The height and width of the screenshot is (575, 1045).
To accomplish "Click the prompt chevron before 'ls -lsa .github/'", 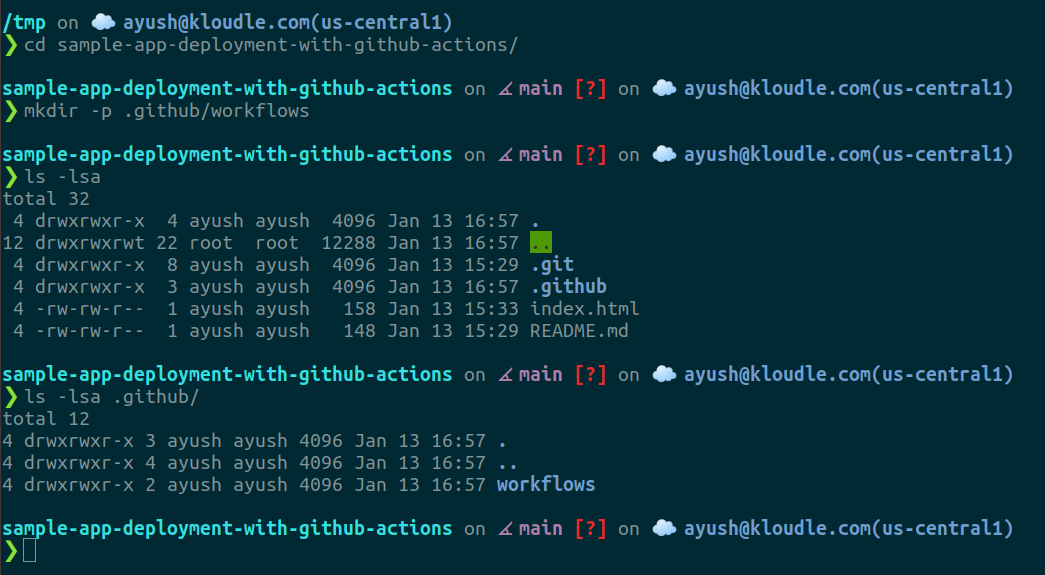I will 10,397.
